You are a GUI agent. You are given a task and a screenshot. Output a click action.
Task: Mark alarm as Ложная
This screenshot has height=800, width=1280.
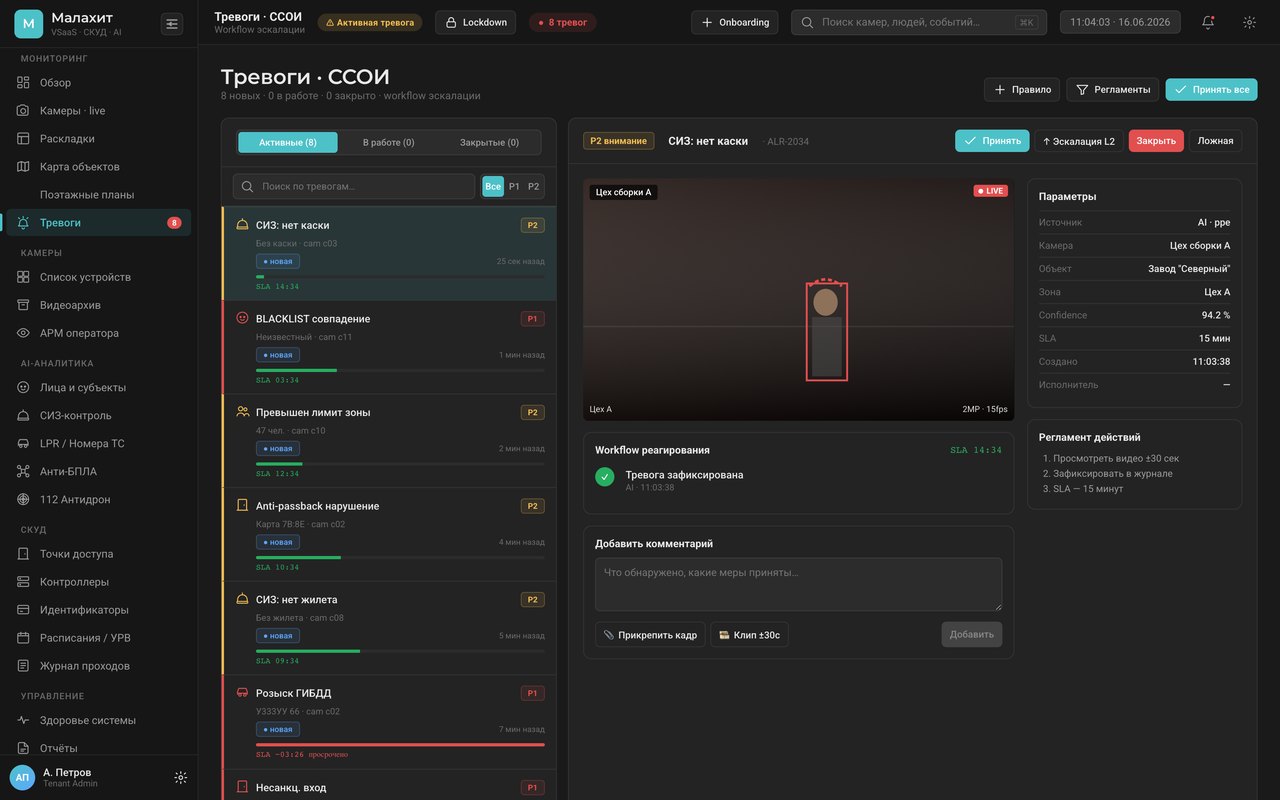pyautogui.click(x=1215, y=141)
